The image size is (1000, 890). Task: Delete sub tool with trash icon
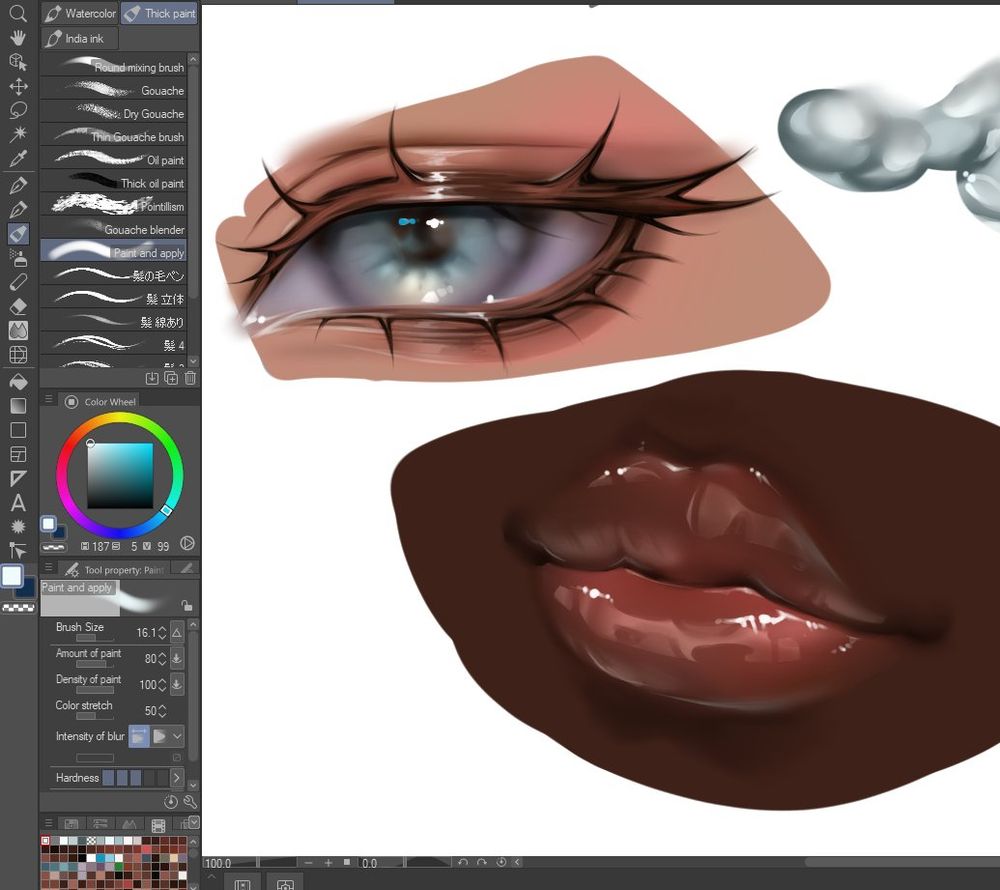(x=190, y=378)
